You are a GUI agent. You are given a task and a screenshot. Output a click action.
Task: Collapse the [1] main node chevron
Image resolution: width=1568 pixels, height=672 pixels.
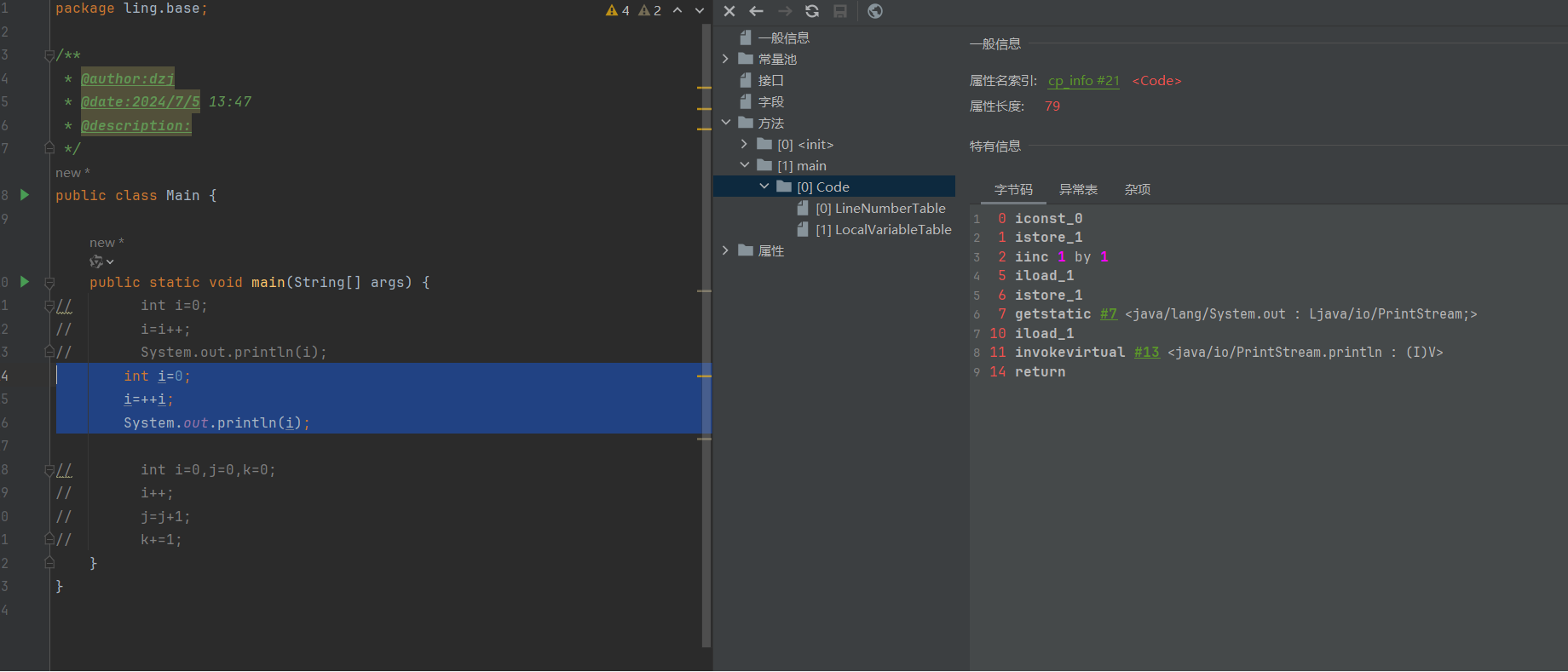pos(744,165)
